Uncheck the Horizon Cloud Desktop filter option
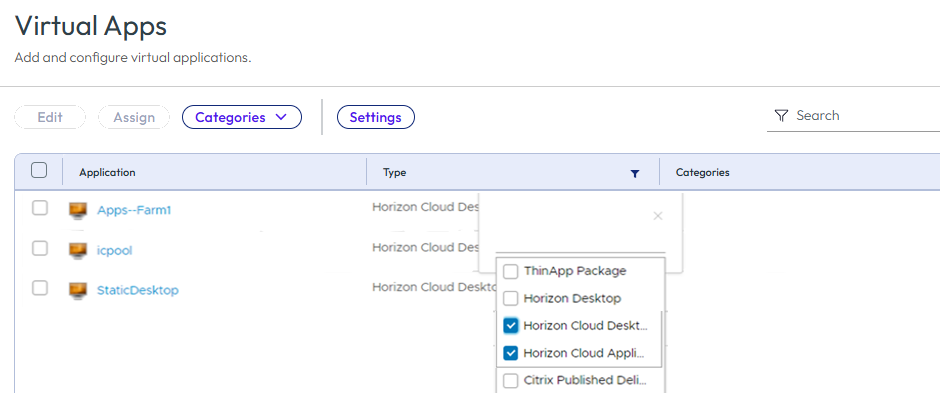This screenshot has width=940, height=393. (510, 326)
